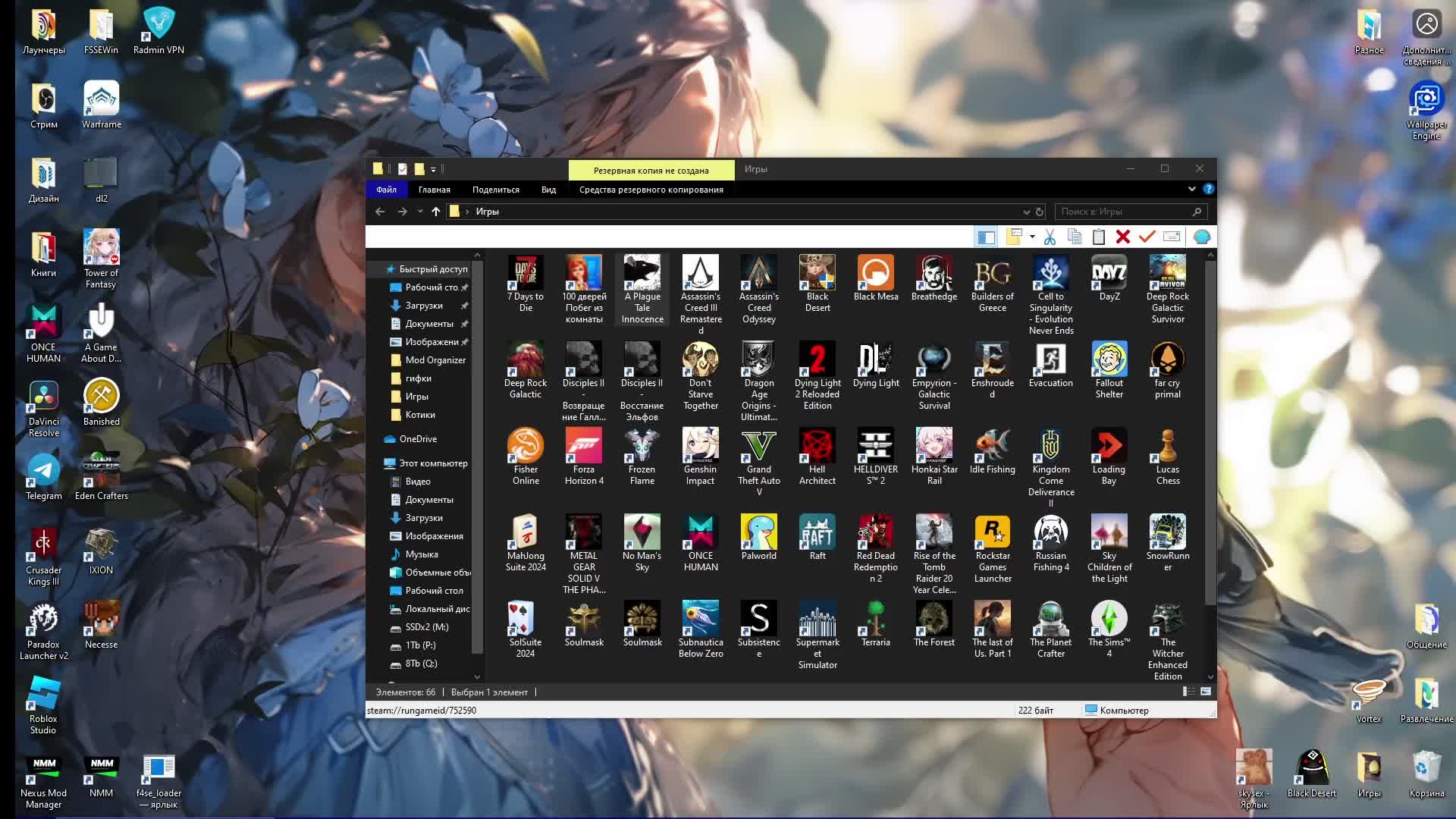Click the red X Delete icon

pos(1123,237)
